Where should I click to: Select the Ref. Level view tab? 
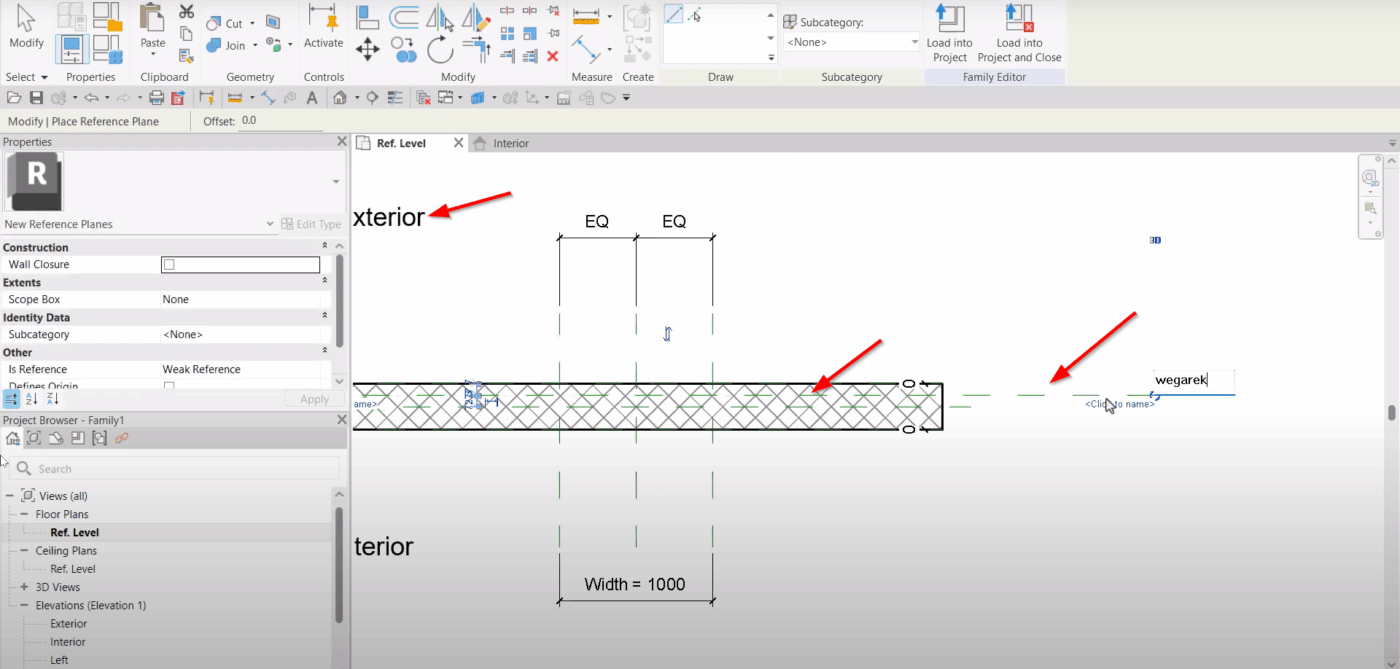coord(400,143)
